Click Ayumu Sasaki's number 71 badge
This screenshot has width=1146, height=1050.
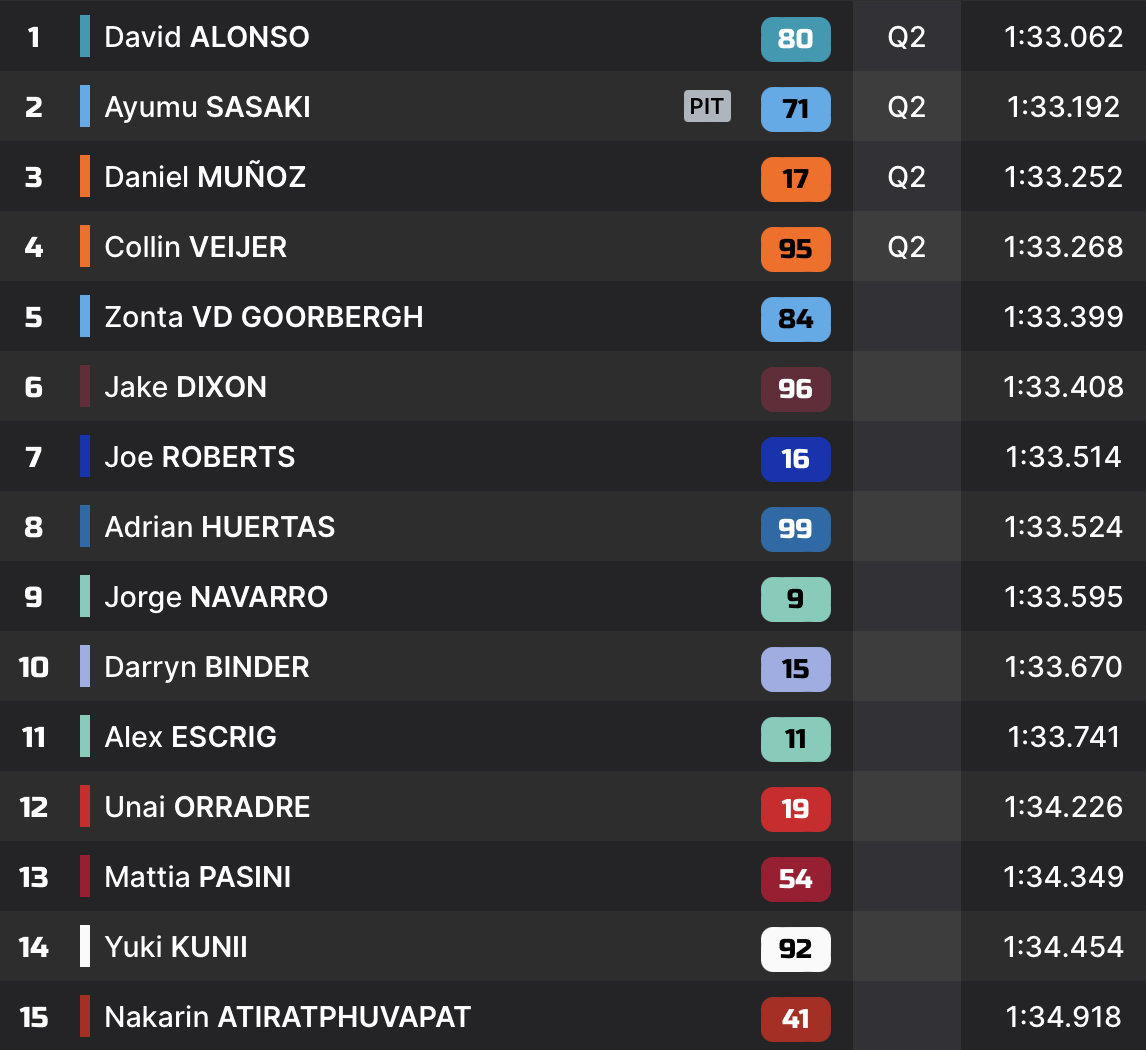click(x=795, y=109)
